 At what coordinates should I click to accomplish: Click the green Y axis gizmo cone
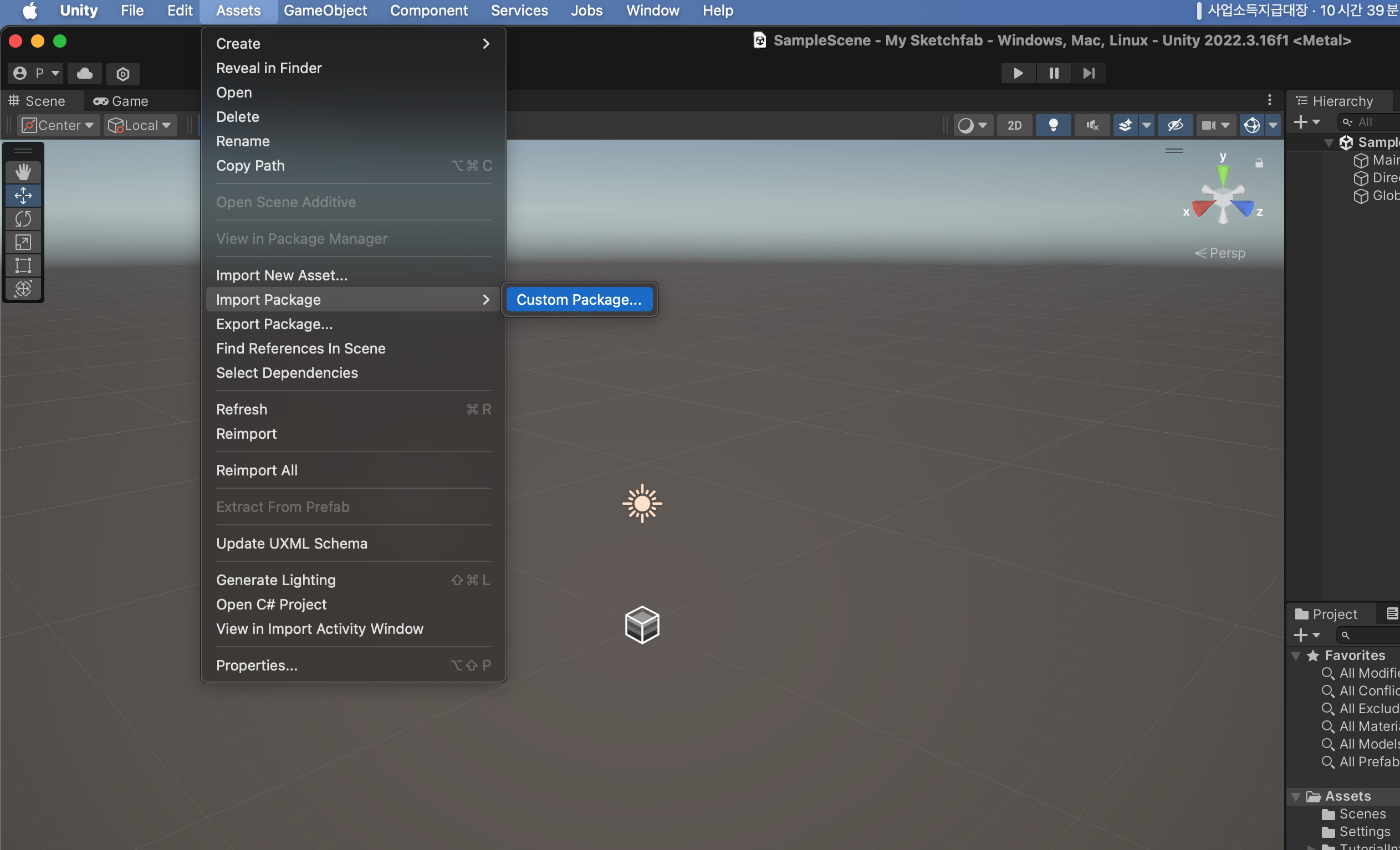click(x=1223, y=173)
